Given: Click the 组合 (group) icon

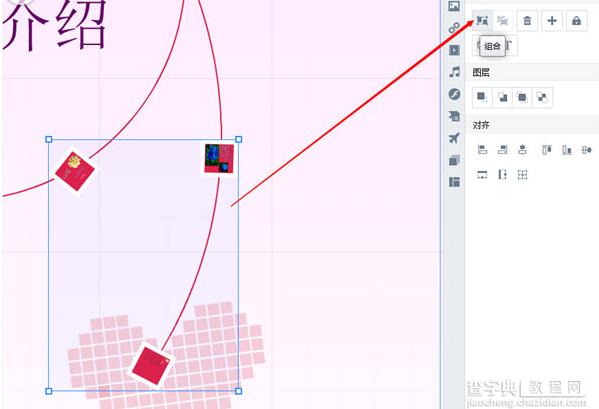Looking at the screenshot, I should (x=482, y=21).
